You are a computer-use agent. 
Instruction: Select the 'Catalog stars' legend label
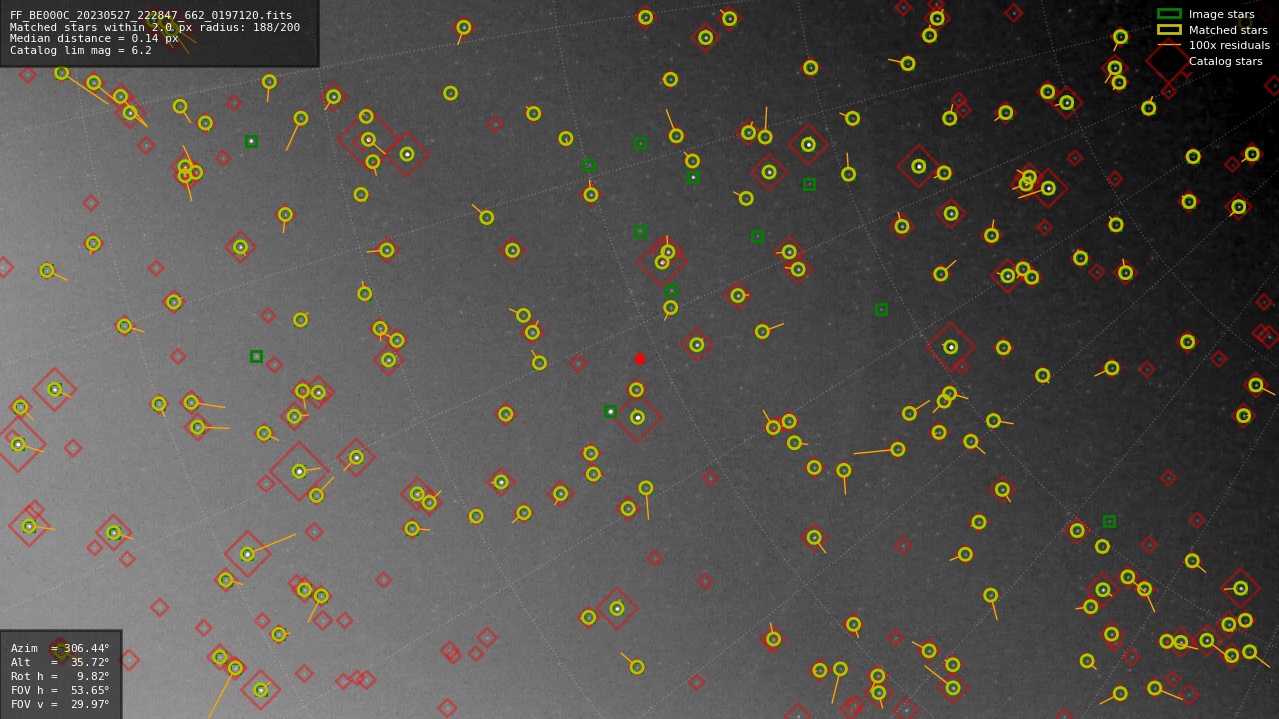1225,61
